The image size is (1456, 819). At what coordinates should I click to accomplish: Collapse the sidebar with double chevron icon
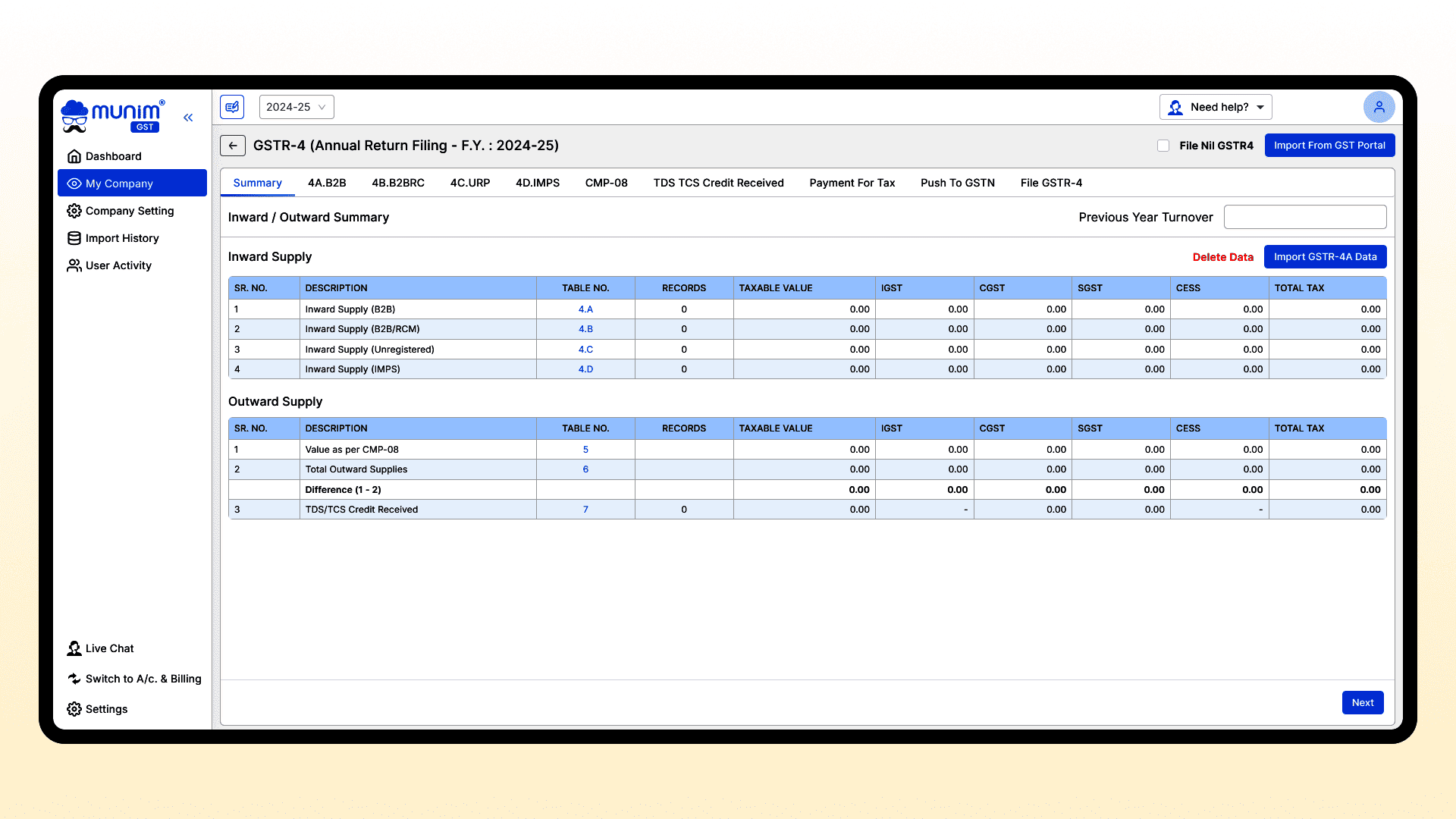[188, 118]
